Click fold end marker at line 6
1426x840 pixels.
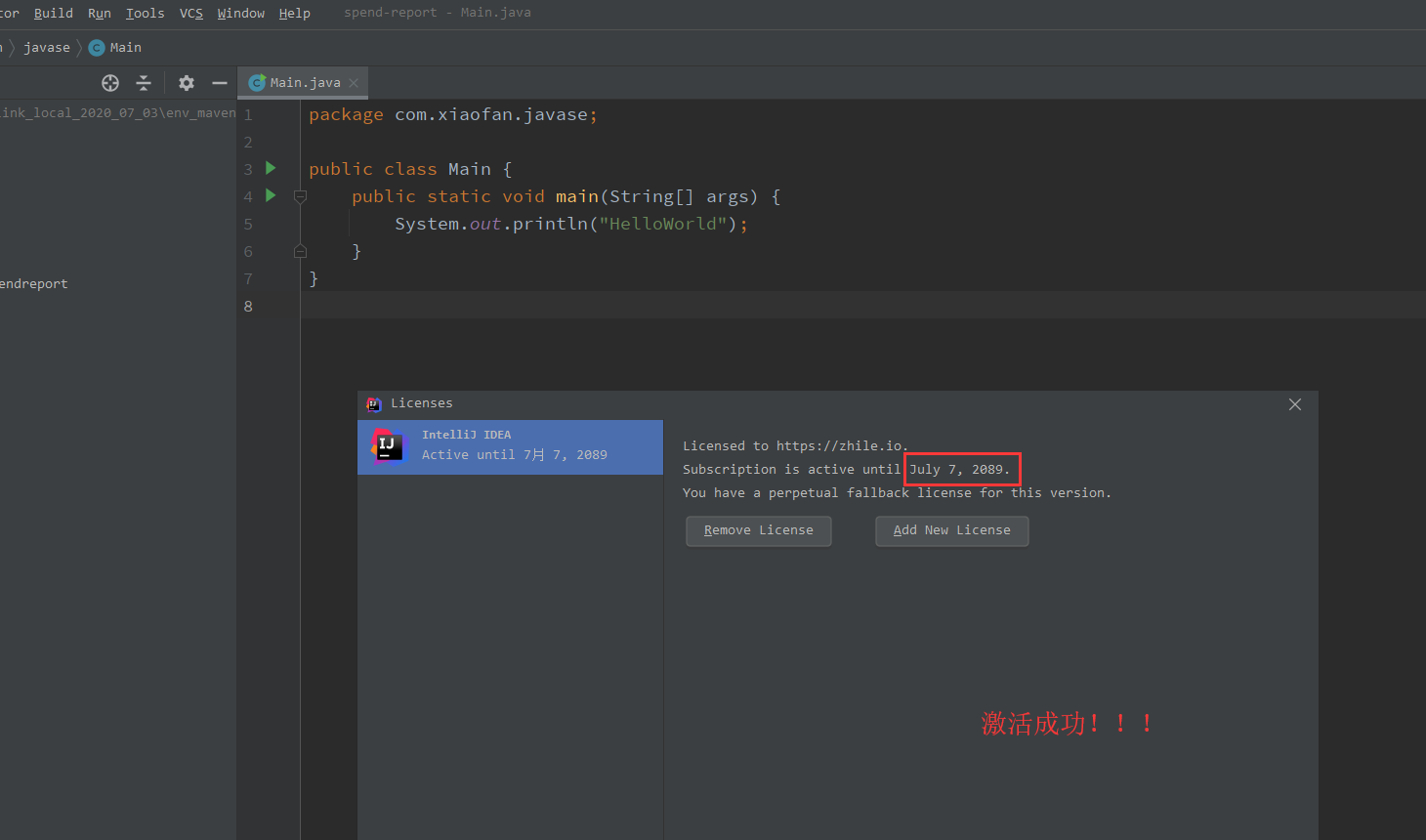300,251
